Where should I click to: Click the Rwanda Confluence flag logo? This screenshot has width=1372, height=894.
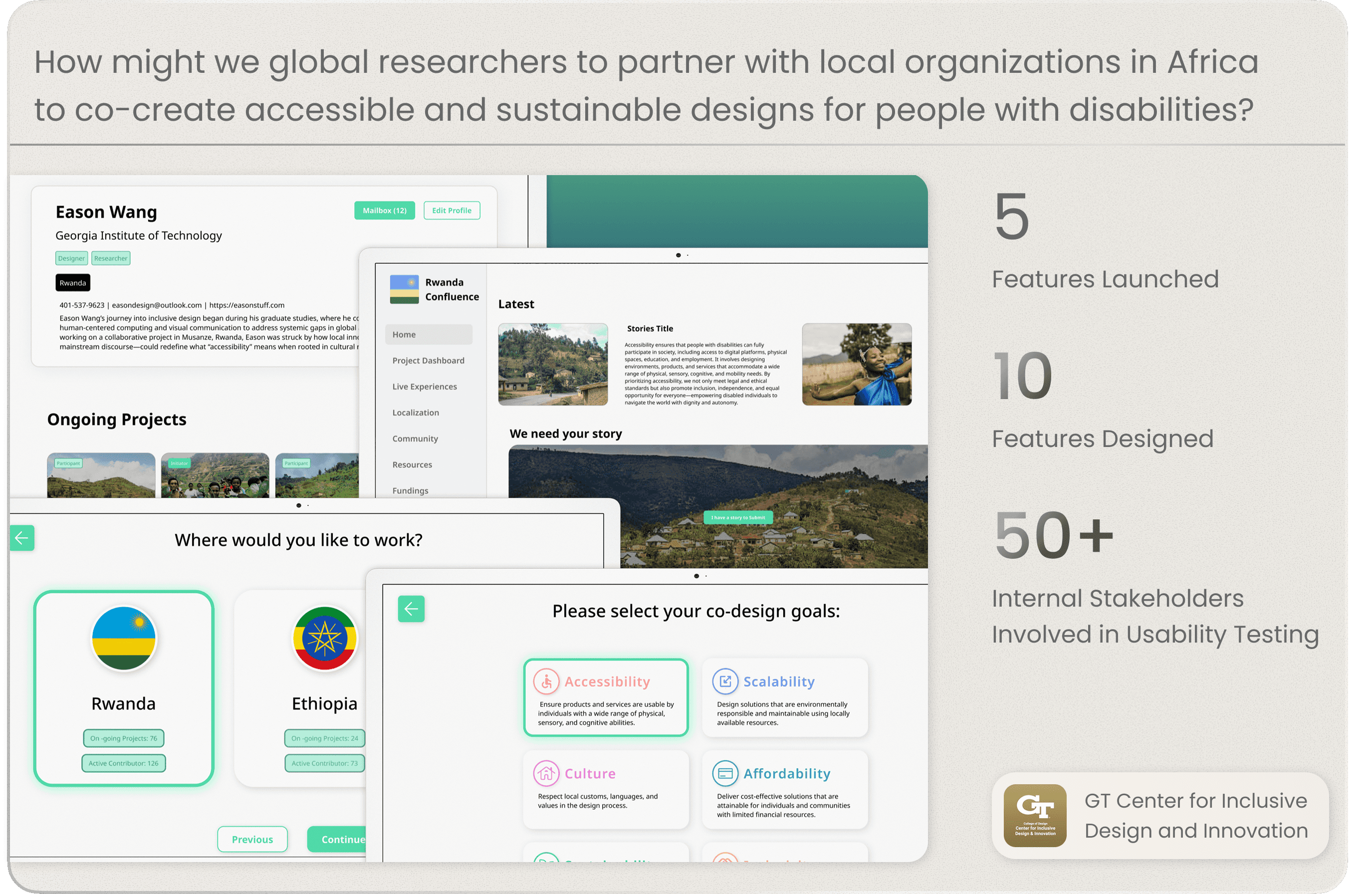click(404, 289)
